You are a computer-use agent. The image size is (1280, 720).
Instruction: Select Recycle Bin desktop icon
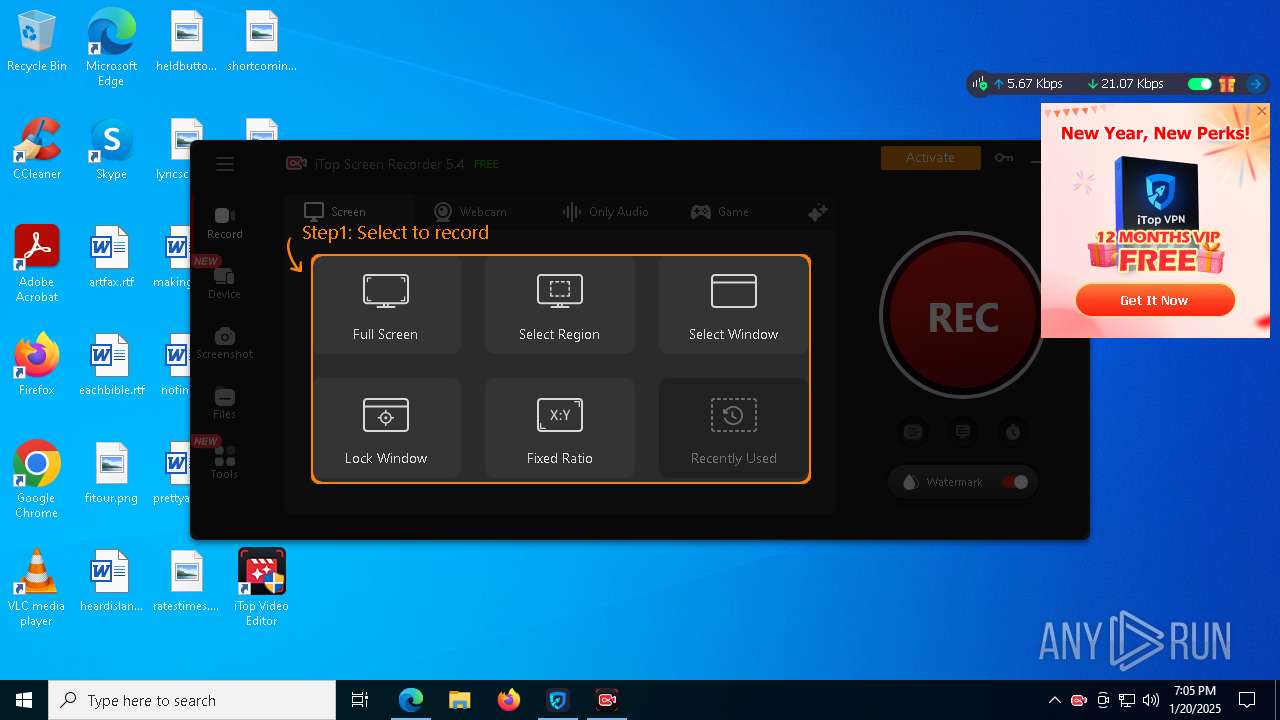click(x=37, y=42)
